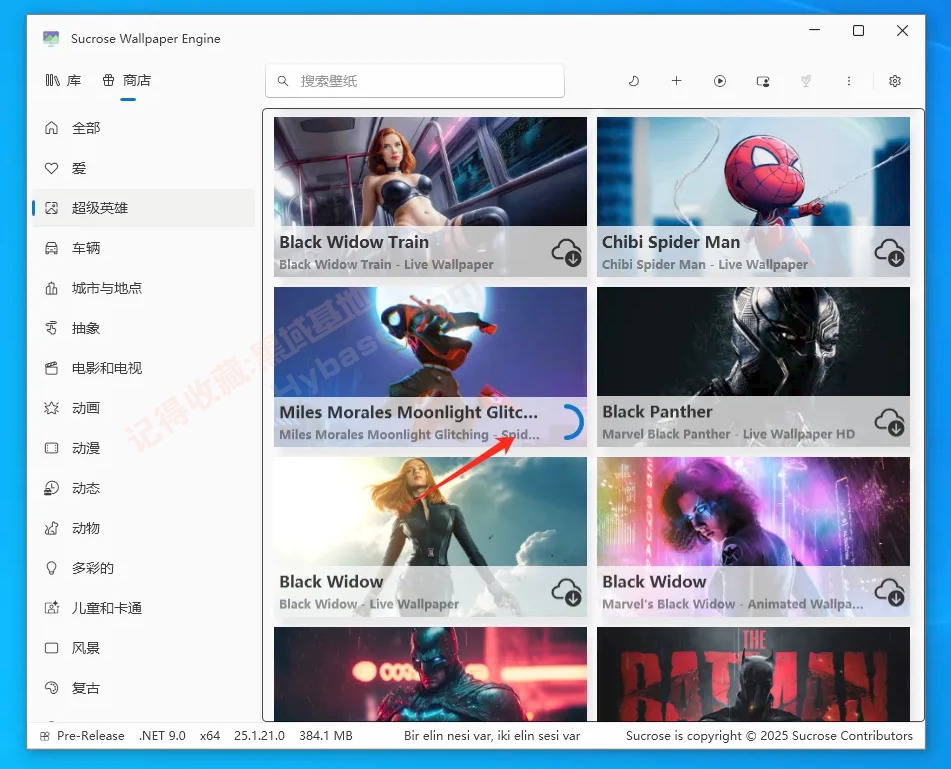This screenshot has height=769, width=951.
Task: Click the plus add wallpaper icon
Action: (x=677, y=81)
